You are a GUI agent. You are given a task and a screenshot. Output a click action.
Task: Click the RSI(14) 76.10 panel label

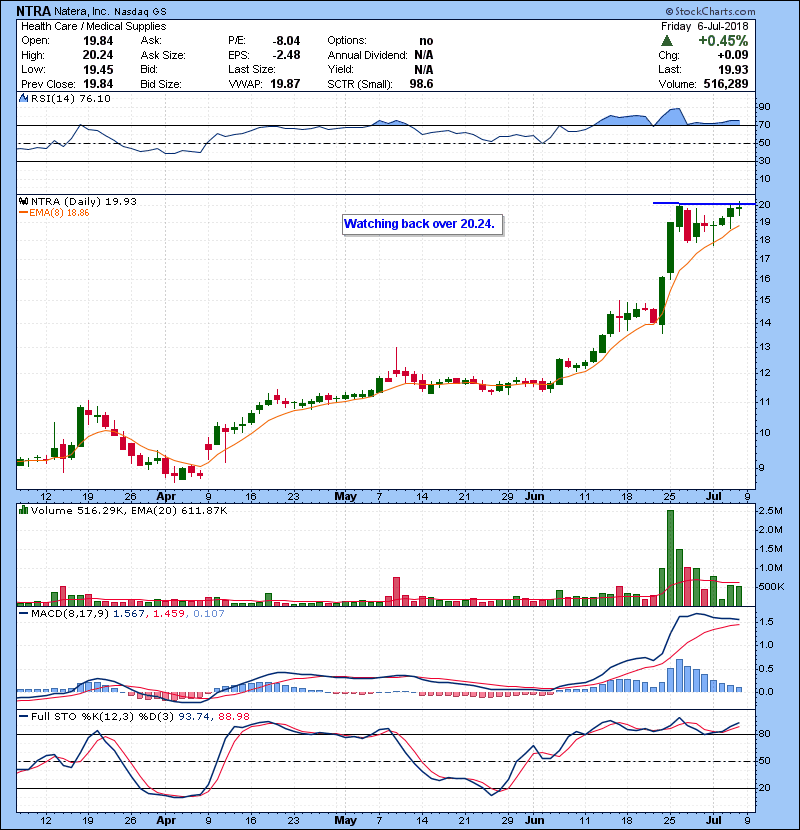(71, 98)
